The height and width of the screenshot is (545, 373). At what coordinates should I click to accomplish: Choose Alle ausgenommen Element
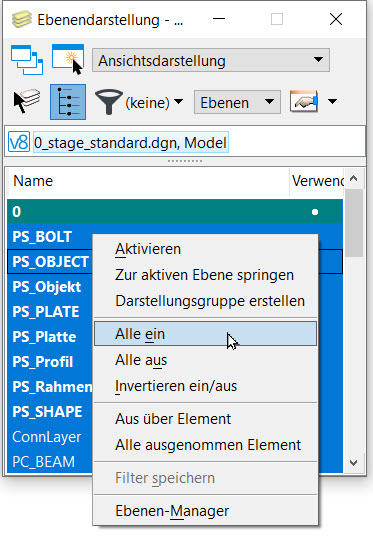click(x=205, y=445)
